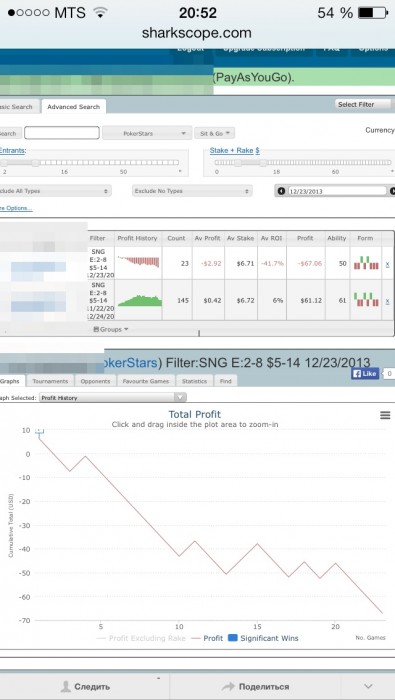Screen dimensions: 395x700
Task: Open the chart hamburger menu icon
Action: point(385,415)
